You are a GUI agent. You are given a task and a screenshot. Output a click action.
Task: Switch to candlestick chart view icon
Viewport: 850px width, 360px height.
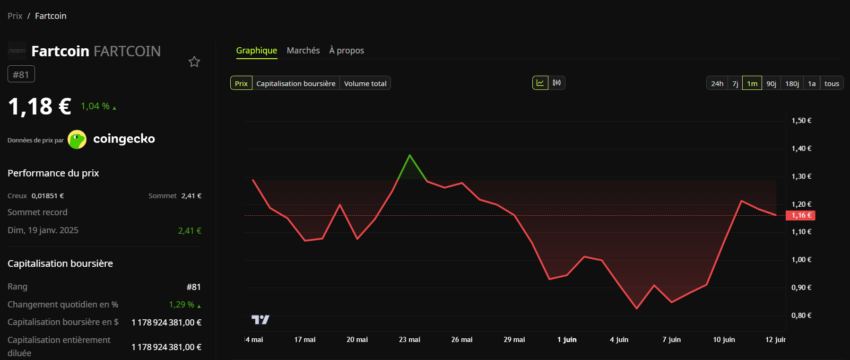[557, 83]
